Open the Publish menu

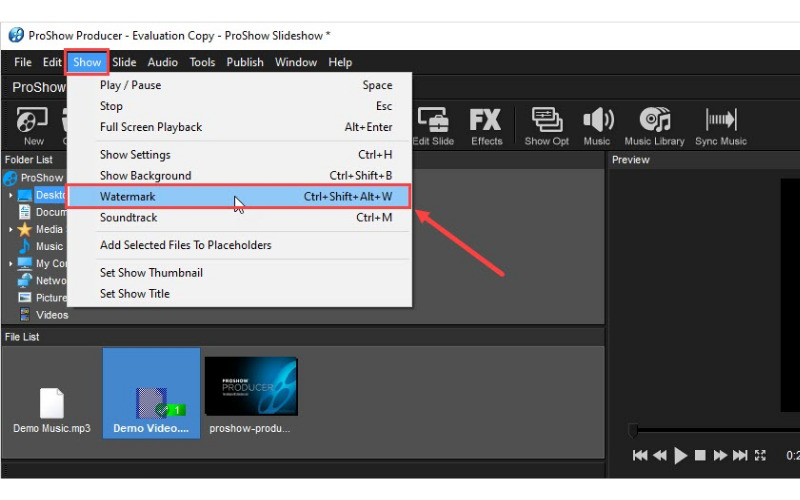coord(245,62)
